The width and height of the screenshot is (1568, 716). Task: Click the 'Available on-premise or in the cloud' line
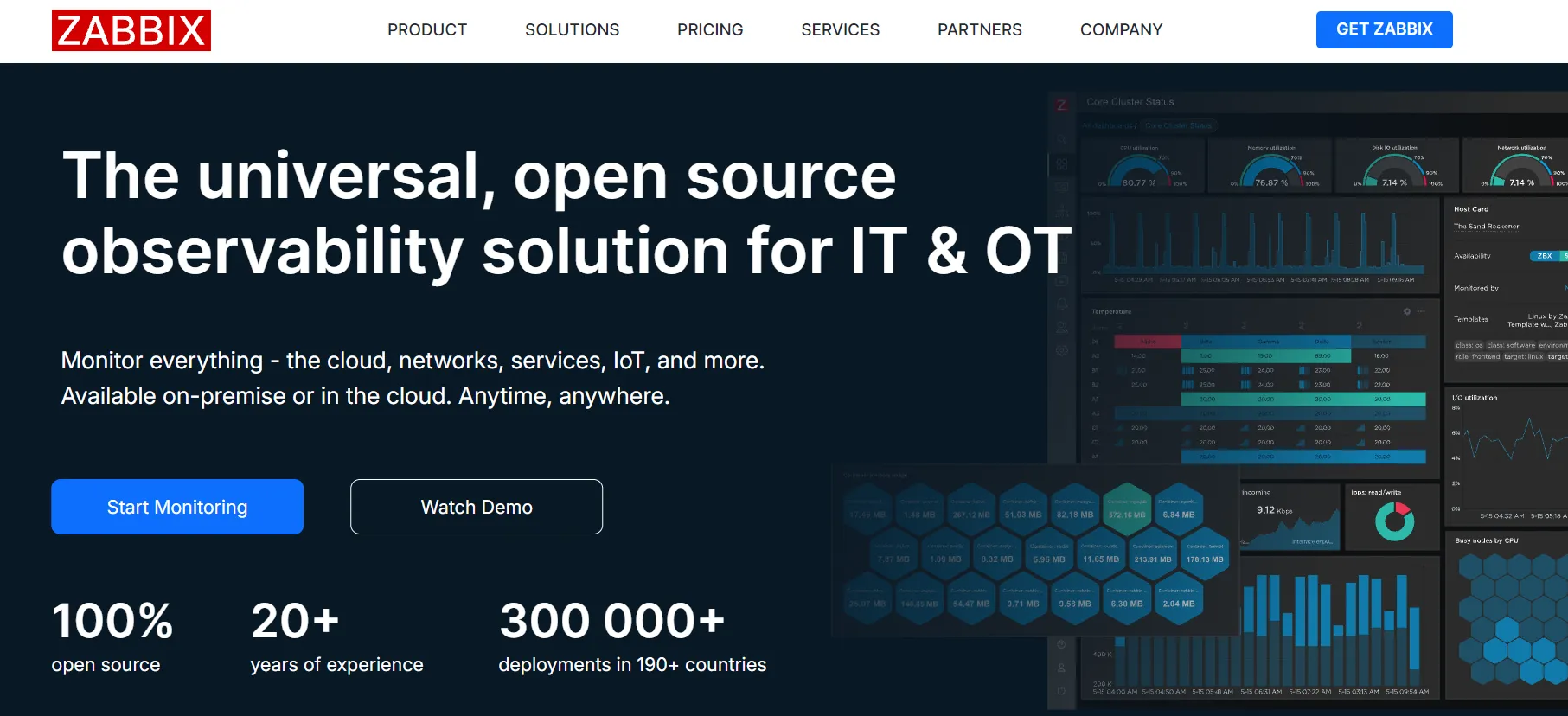[x=366, y=396]
